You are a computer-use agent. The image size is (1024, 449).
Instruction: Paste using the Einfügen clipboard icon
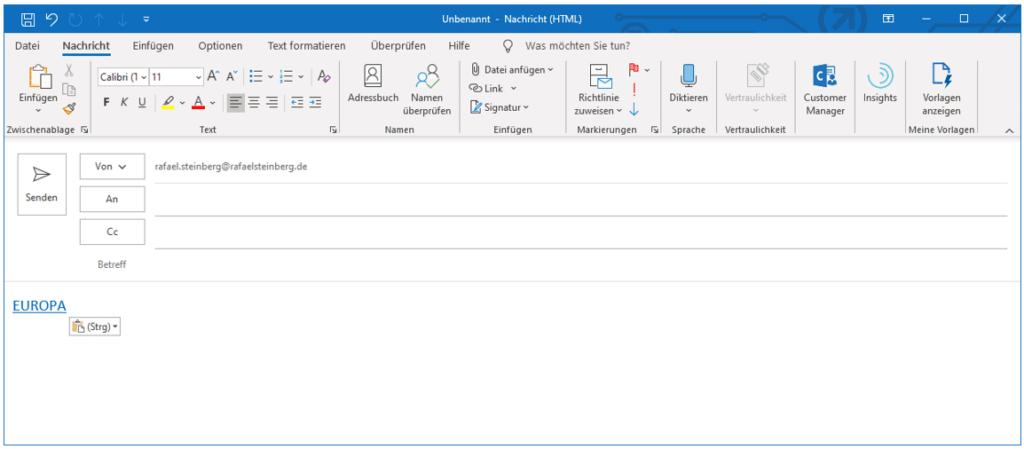click(x=40, y=76)
